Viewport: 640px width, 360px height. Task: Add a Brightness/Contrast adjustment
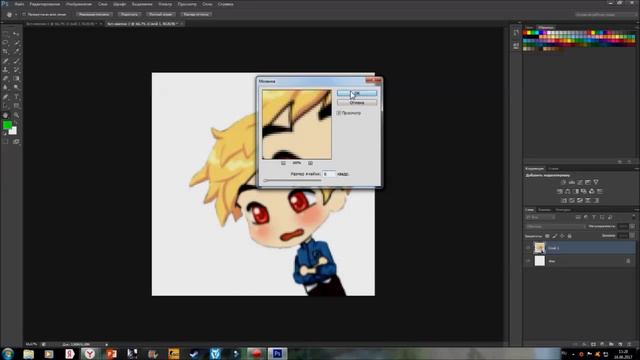click(x=563, y=182)
